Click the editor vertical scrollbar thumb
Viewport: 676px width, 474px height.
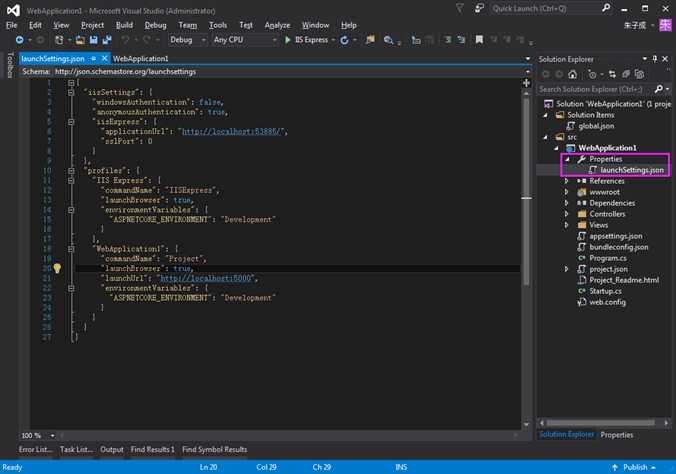(x=526, y=190)
